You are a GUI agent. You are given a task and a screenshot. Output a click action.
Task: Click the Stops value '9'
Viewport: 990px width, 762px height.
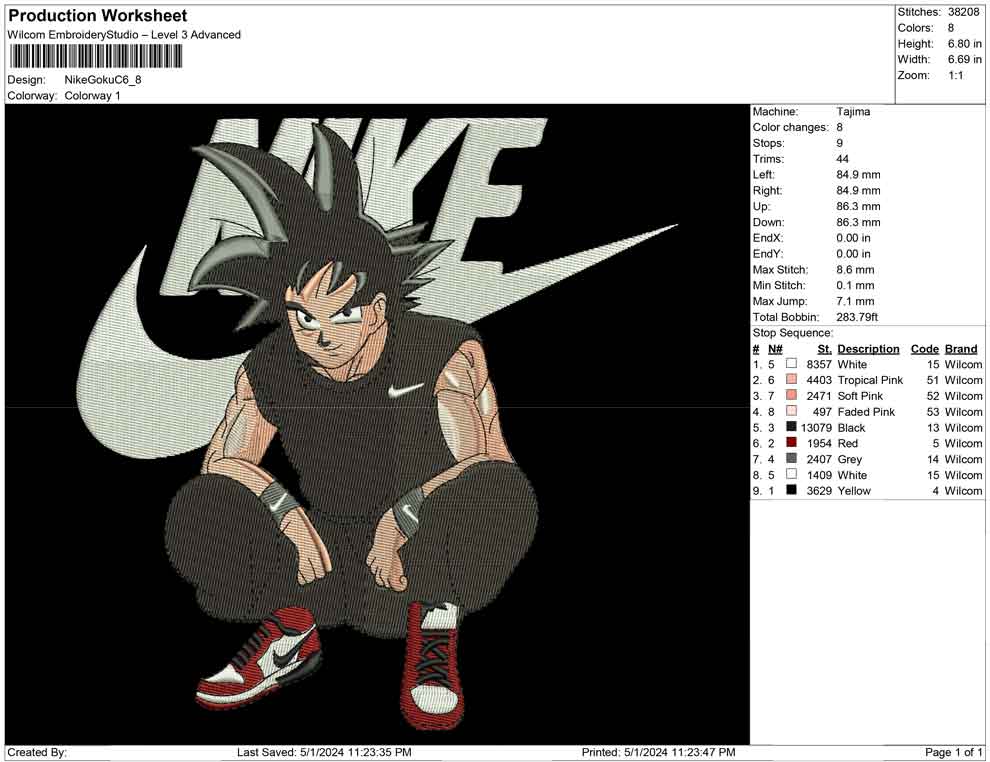click(840, 143)
